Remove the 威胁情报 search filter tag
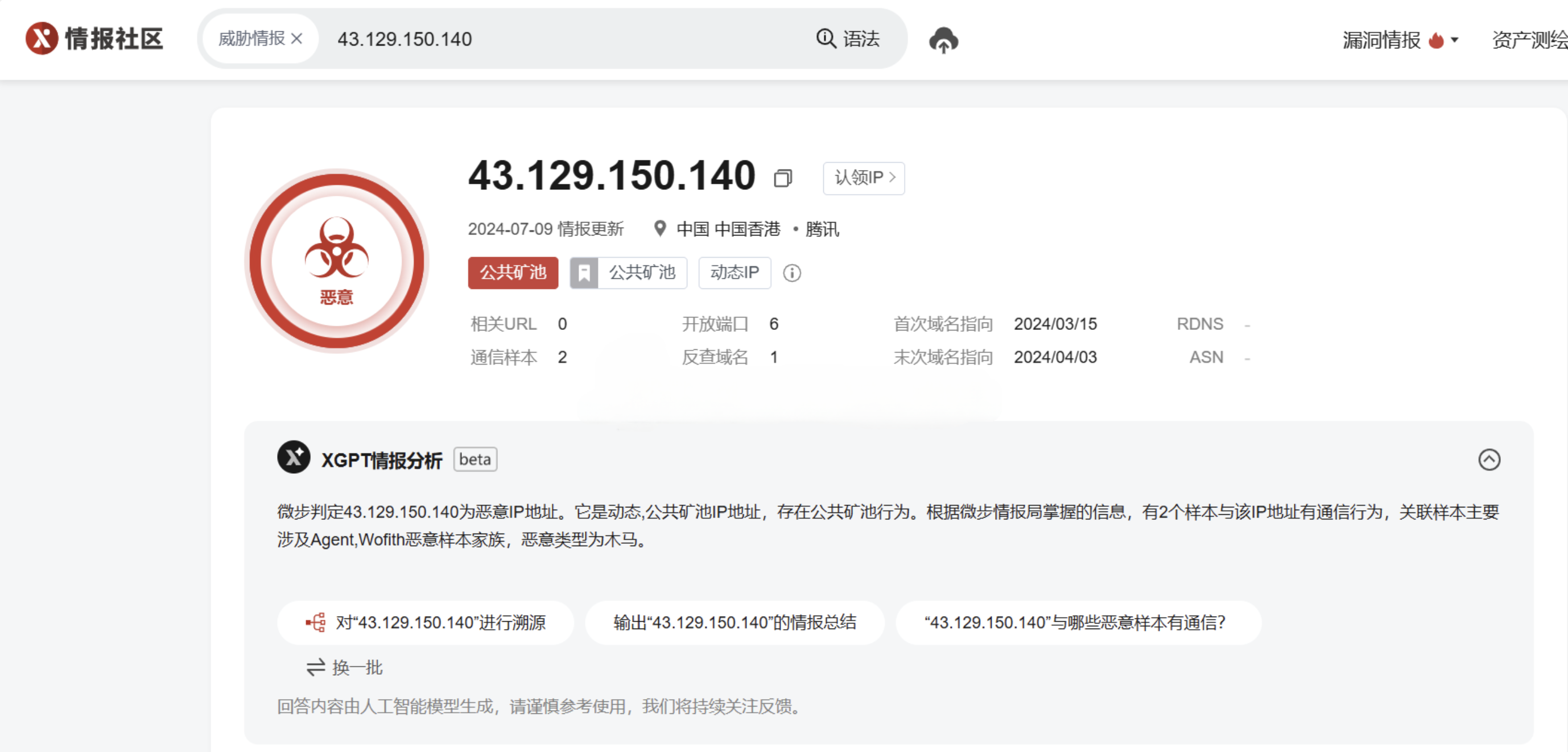The width and height of the screenshot is (1568, 752). click(297, 39)
